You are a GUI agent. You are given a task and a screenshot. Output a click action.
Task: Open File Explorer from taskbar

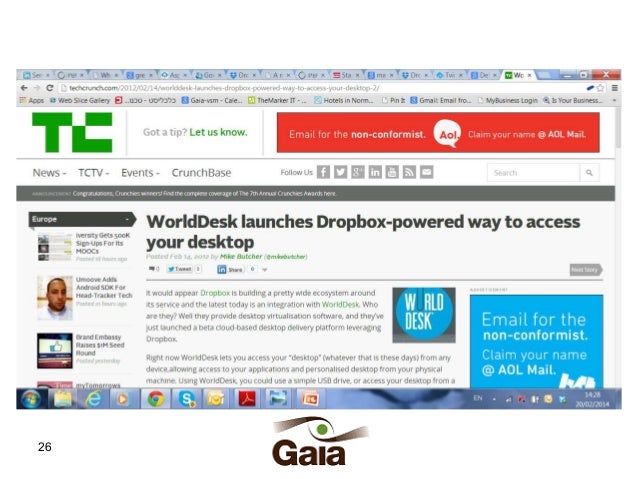click(63, 398)
